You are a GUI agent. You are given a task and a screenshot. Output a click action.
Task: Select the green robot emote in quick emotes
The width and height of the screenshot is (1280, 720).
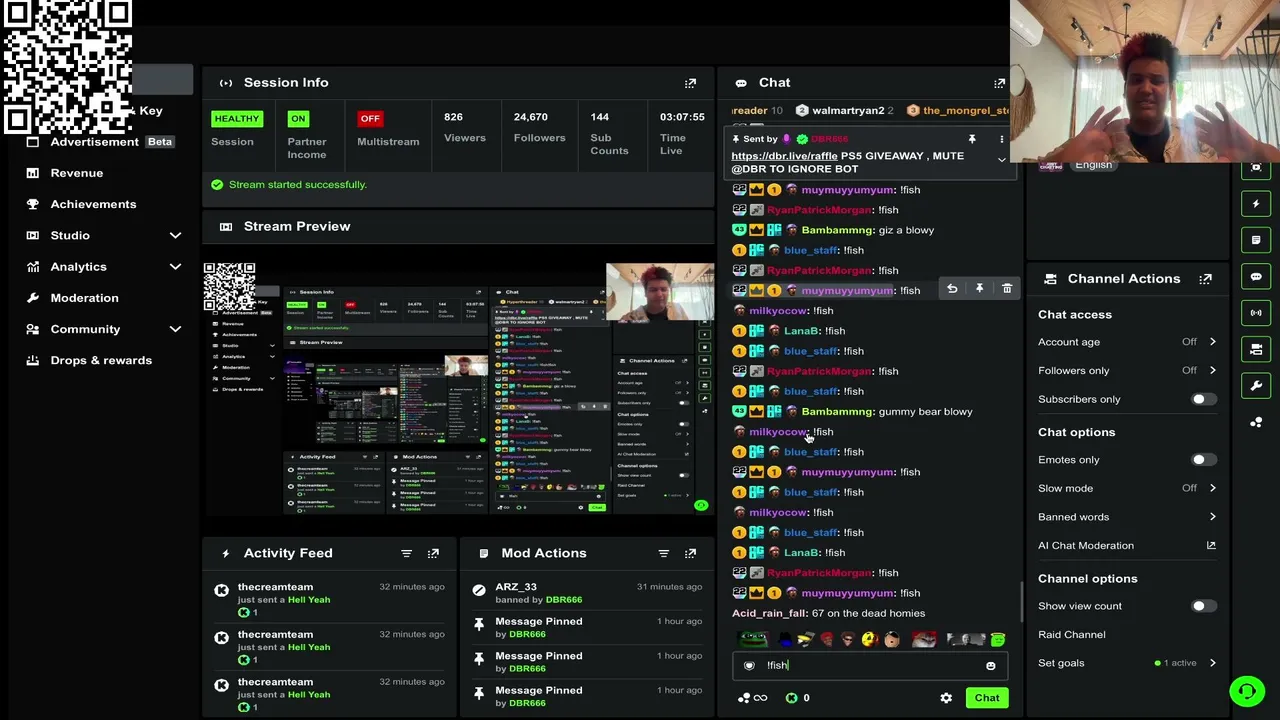click(x=997, y=640)
